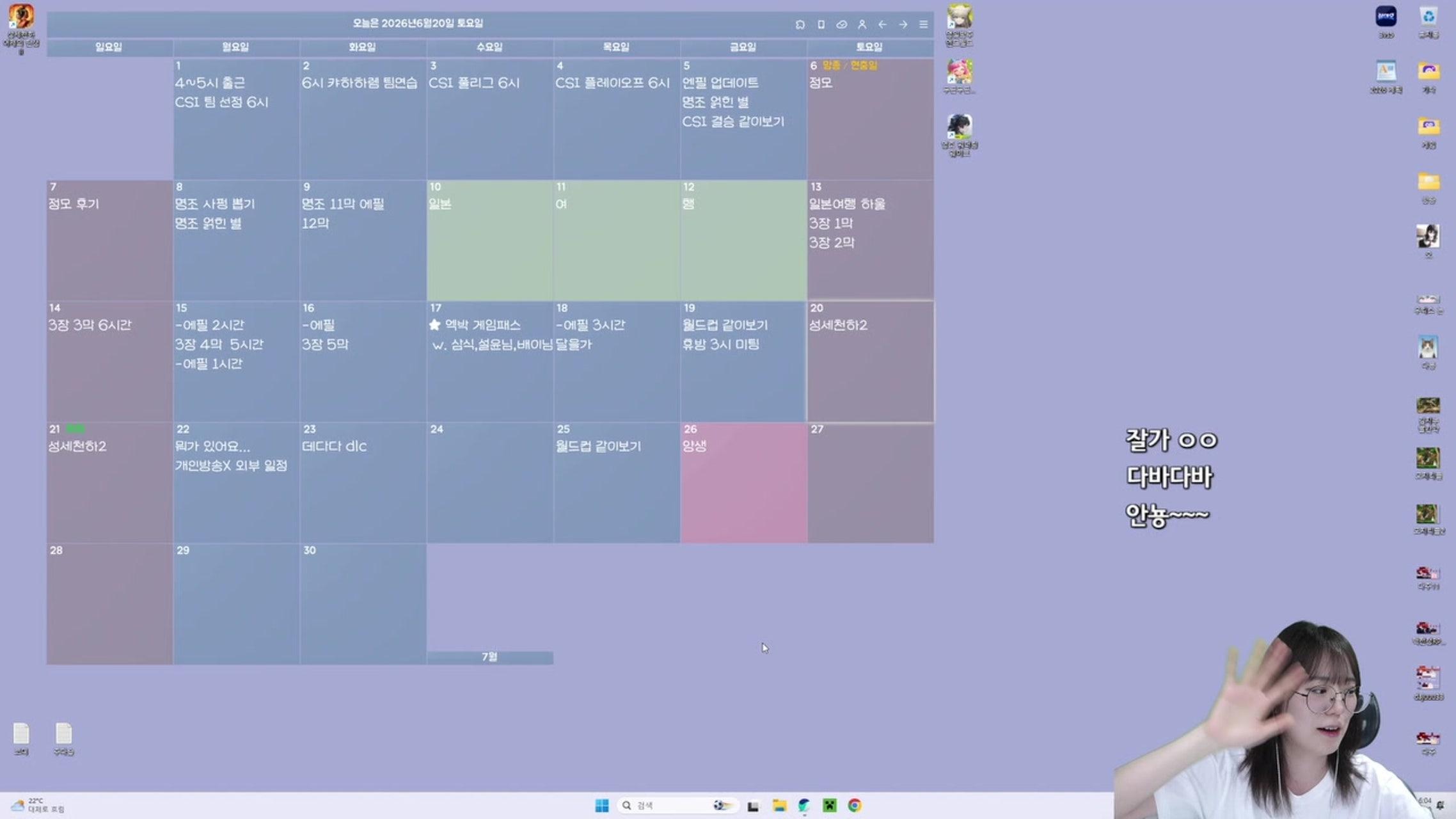Click the sync refresh icon in calendar header
Screen dimensions: 1456x819
[x=800, y=24]
